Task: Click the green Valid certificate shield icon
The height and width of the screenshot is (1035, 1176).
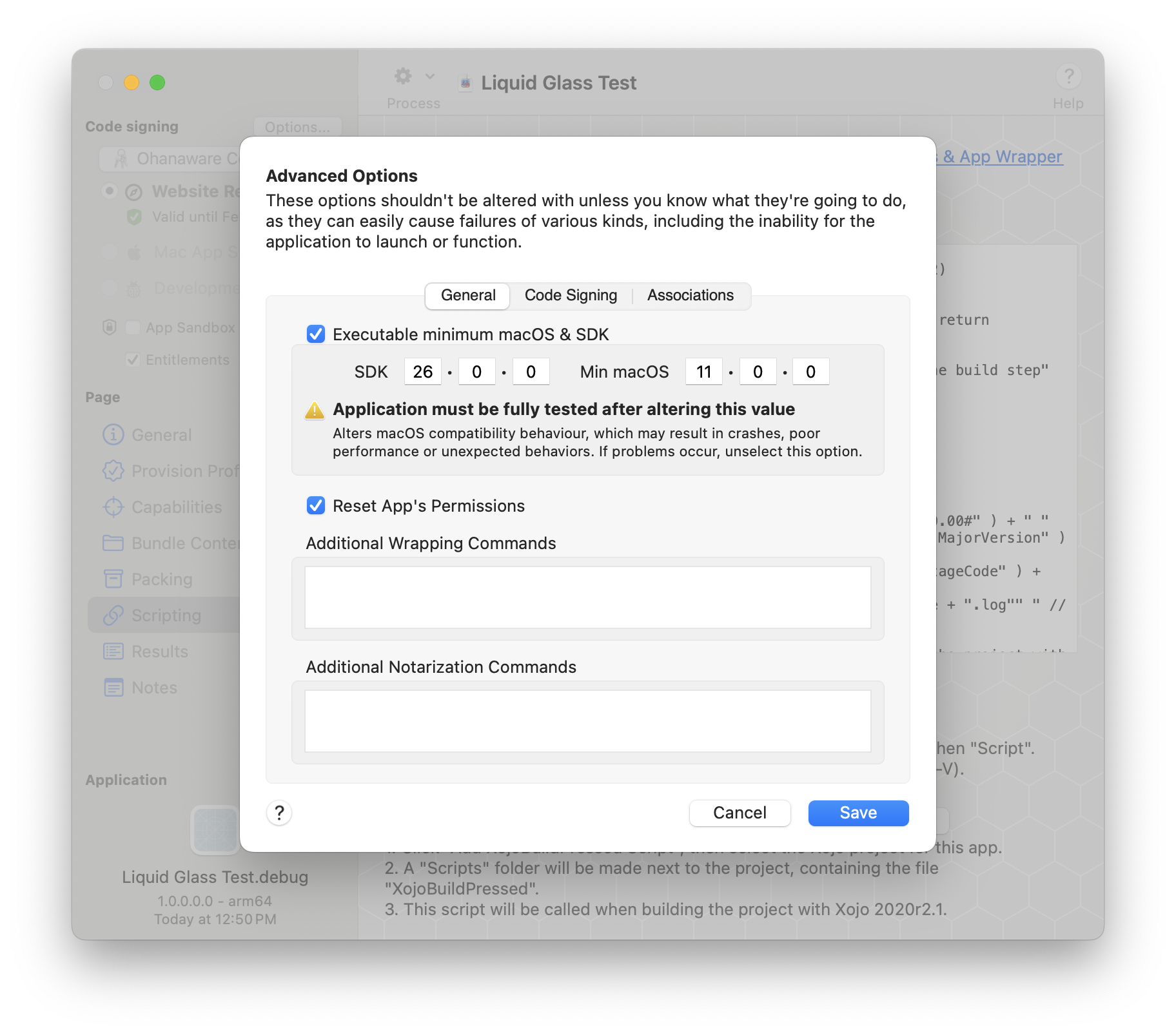Action: (134, 217)
